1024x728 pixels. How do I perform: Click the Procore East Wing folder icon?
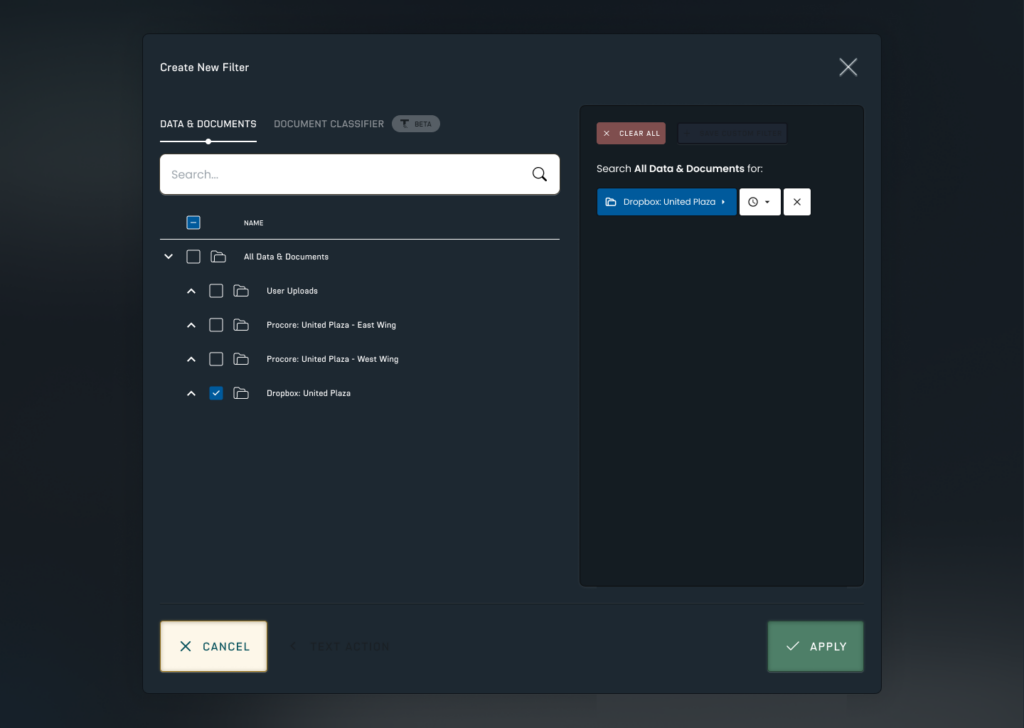[241, 325]
